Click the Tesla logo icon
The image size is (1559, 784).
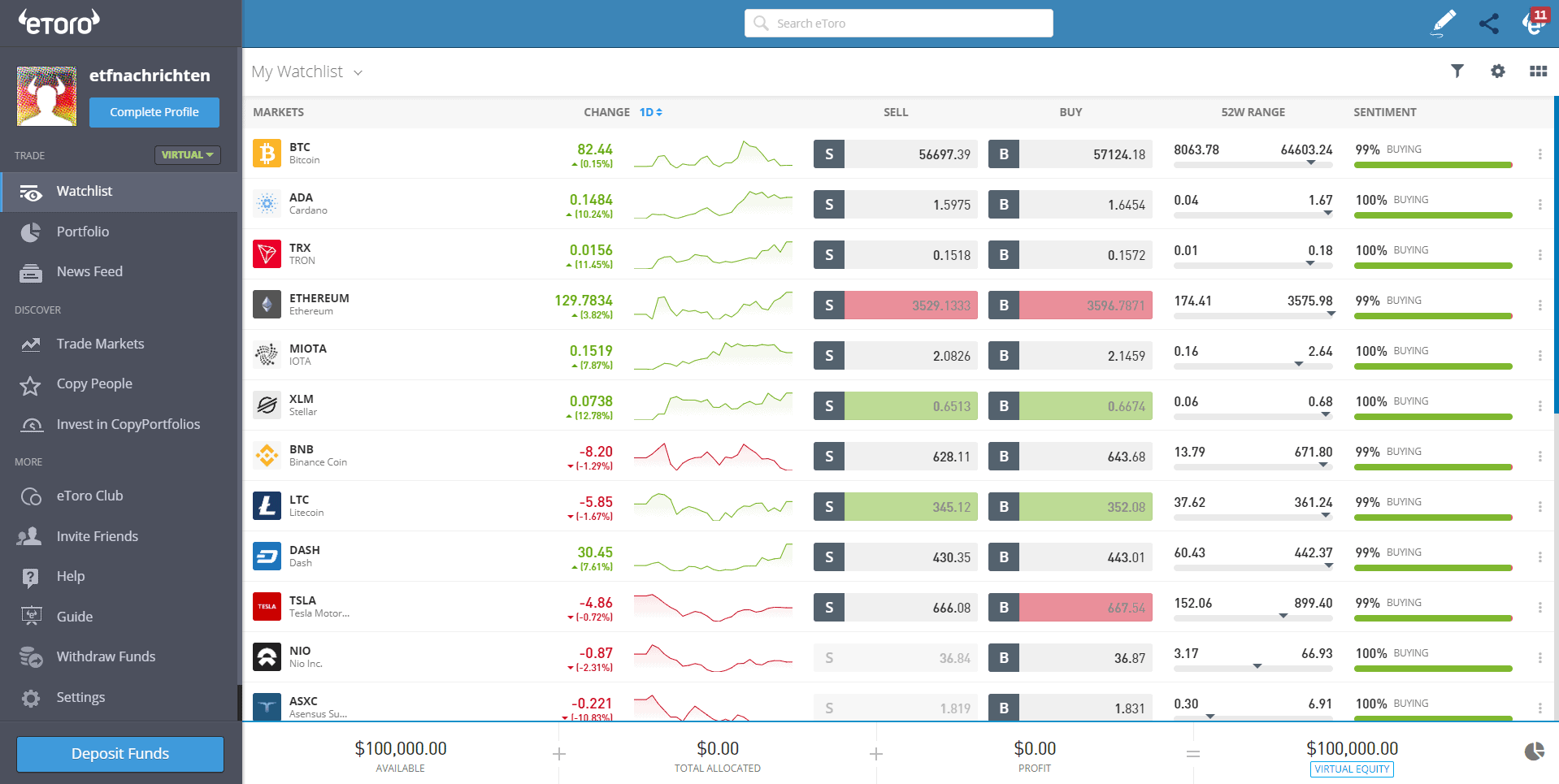click(267, 606)
